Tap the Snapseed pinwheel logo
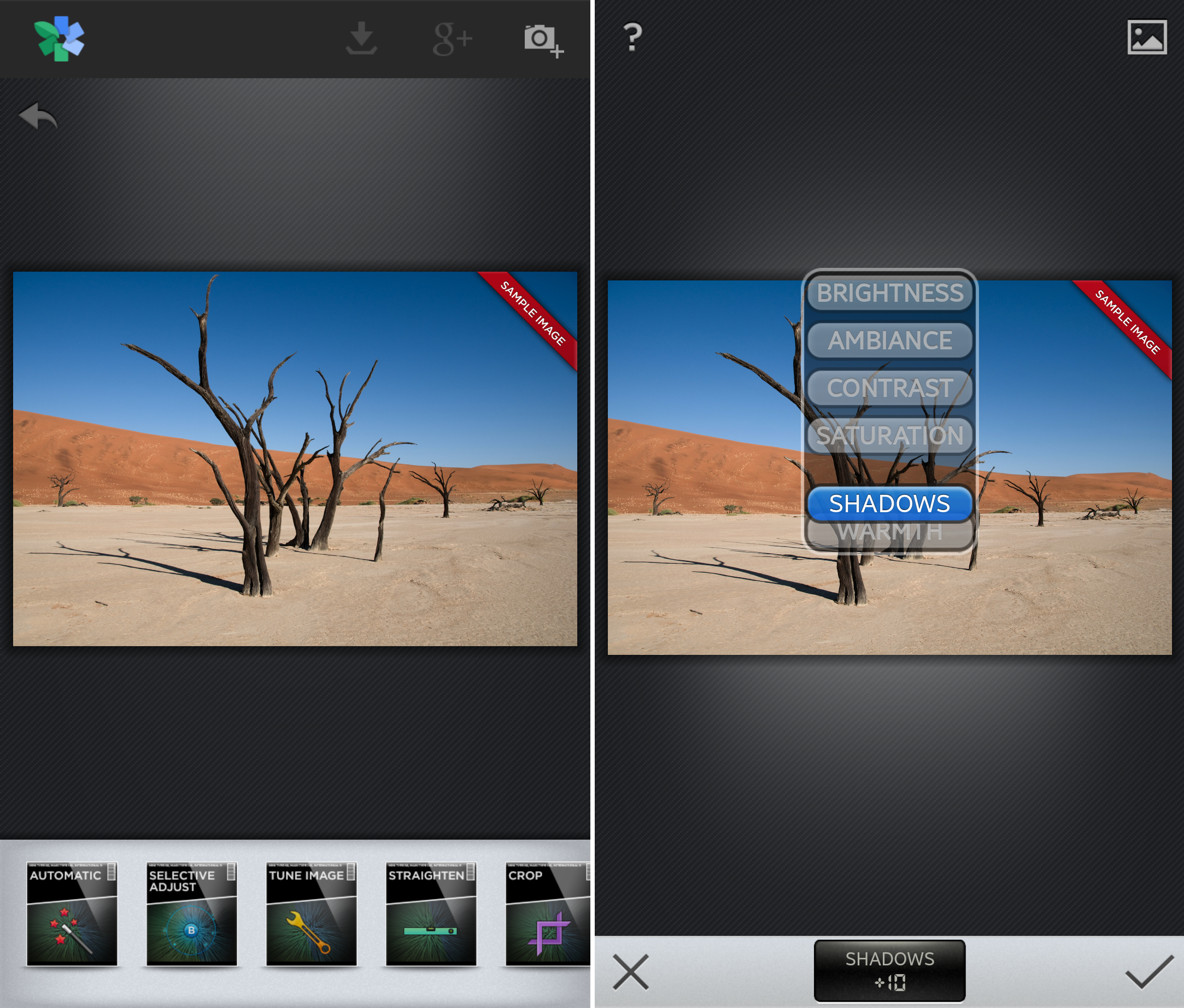Image resolution: width=1184 pixels, height=1008 pixels. [60, 39]
